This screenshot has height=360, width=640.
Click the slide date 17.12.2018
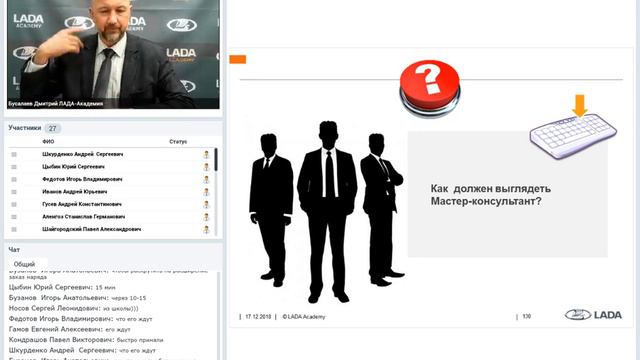coord(258,317)
